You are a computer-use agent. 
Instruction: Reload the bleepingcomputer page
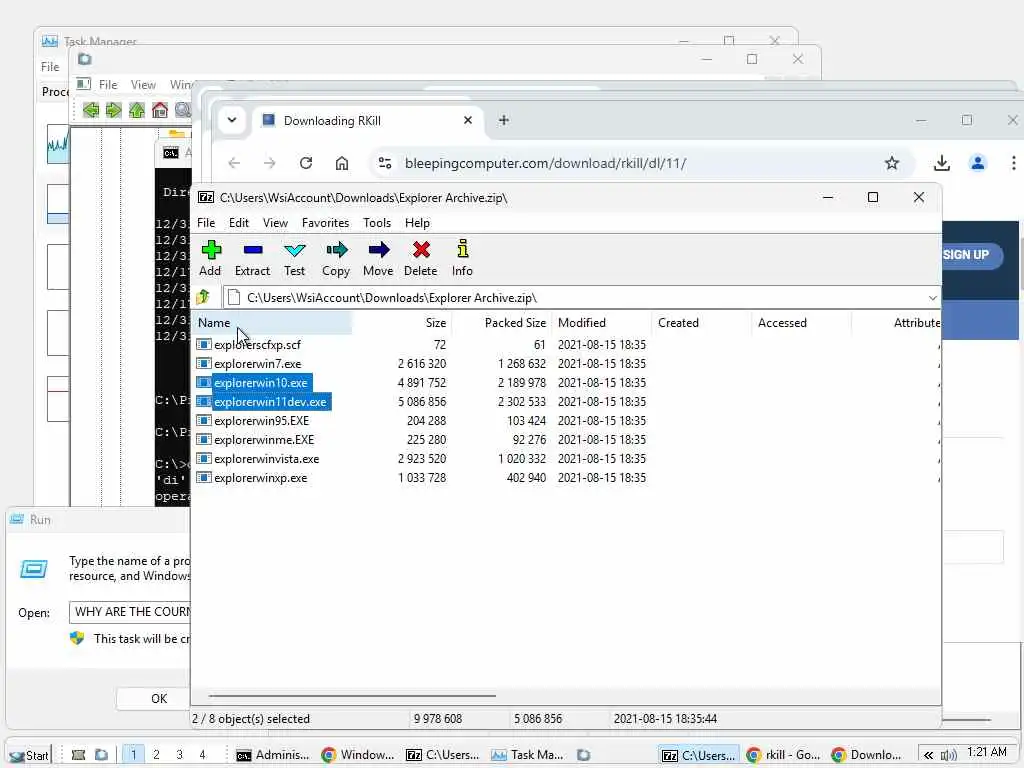coord(306,163)
